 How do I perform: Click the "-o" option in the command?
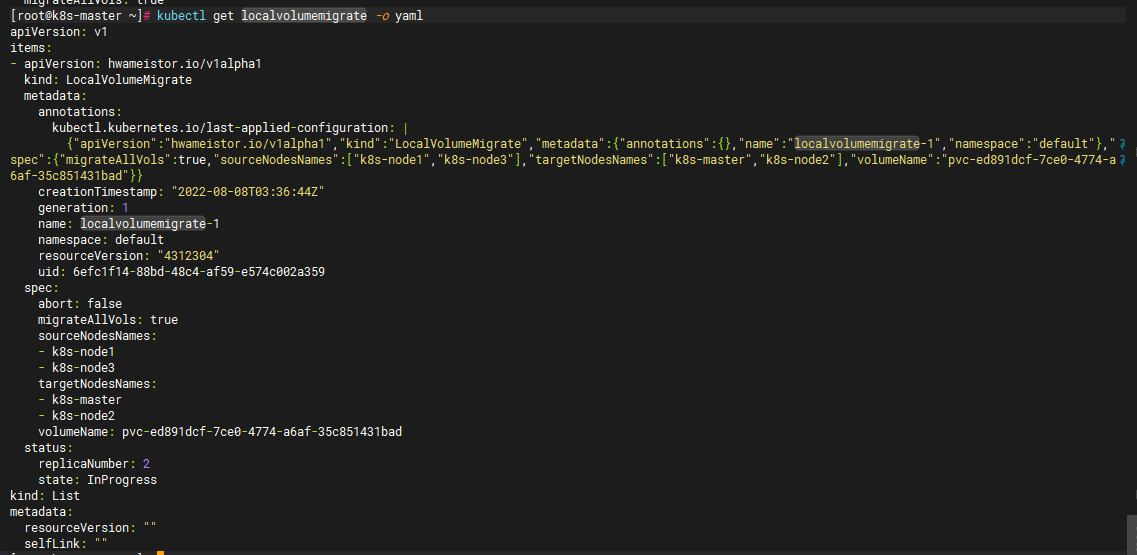(382, 16)
